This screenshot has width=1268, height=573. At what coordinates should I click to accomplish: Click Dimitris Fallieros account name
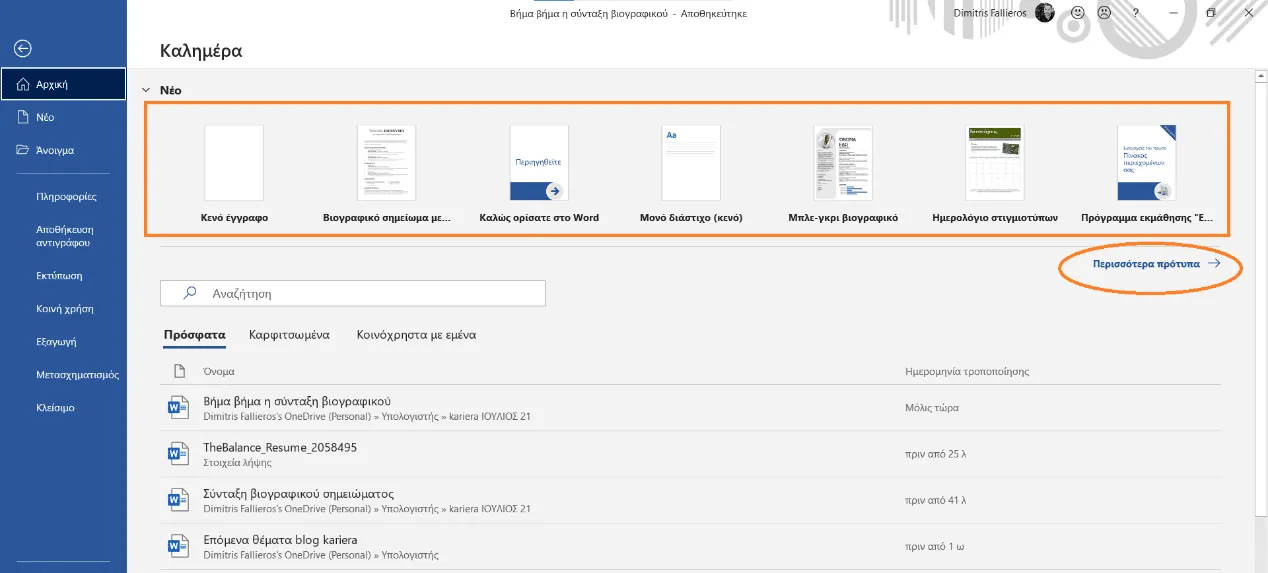[x=990, y=13]
